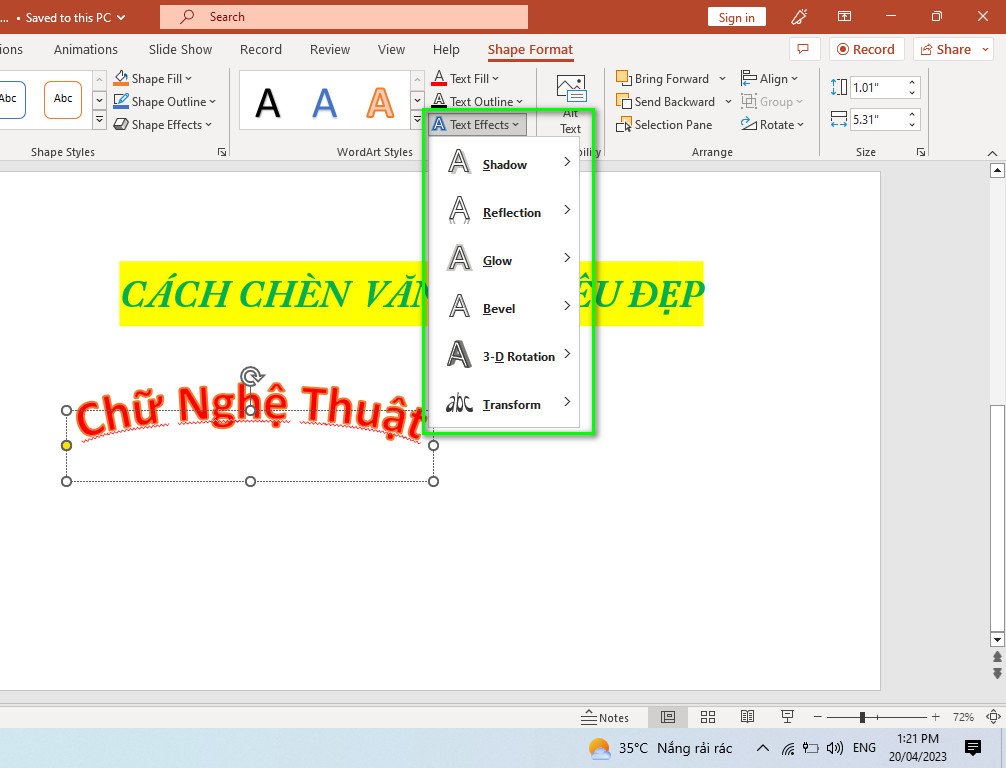Open the Reflection text effect submenu
The image size is (1006, 768).
pos(504,211)
